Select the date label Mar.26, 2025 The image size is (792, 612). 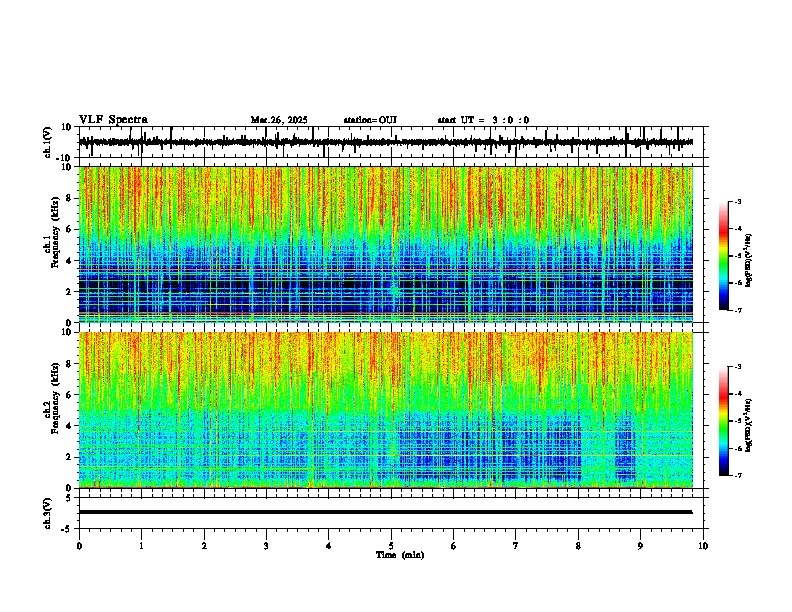(279, 120)
